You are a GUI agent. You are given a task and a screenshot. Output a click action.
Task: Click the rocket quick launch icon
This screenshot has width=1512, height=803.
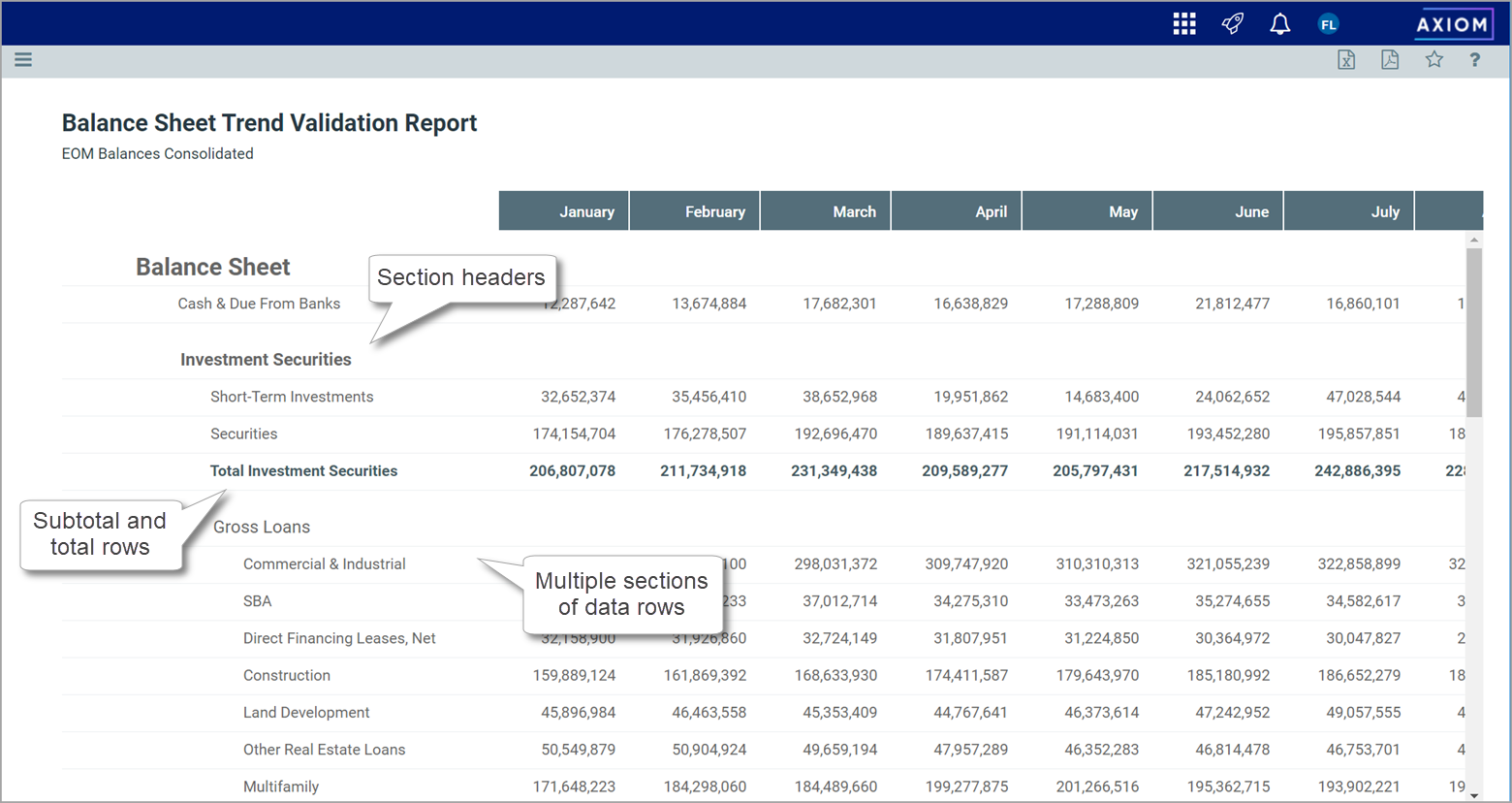(x=1232, y=24)
